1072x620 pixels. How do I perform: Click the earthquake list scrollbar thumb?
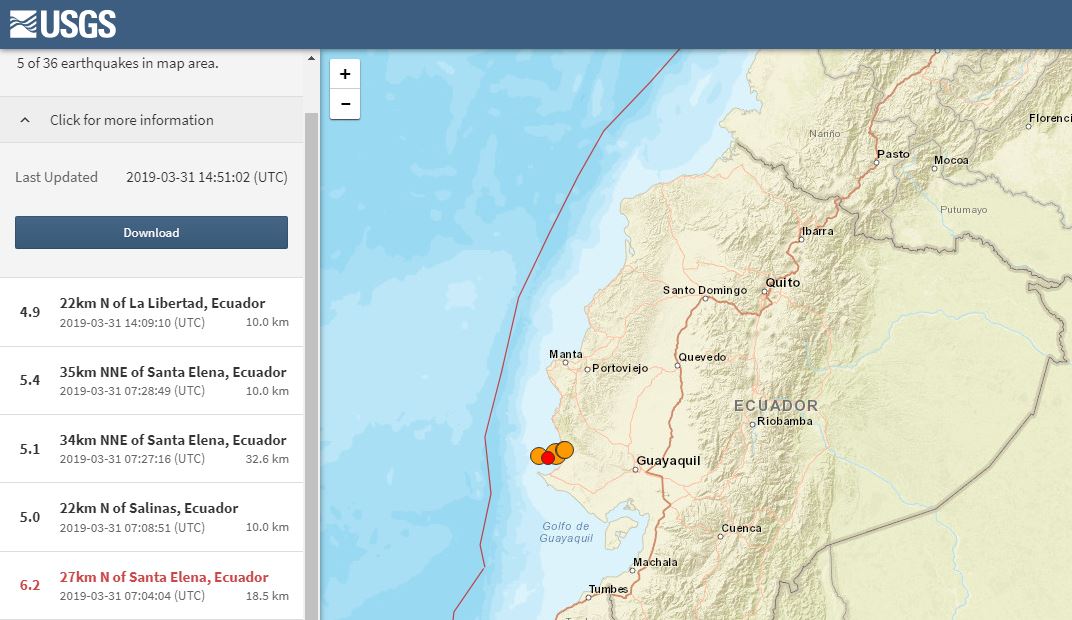click(x=311, y=360)
